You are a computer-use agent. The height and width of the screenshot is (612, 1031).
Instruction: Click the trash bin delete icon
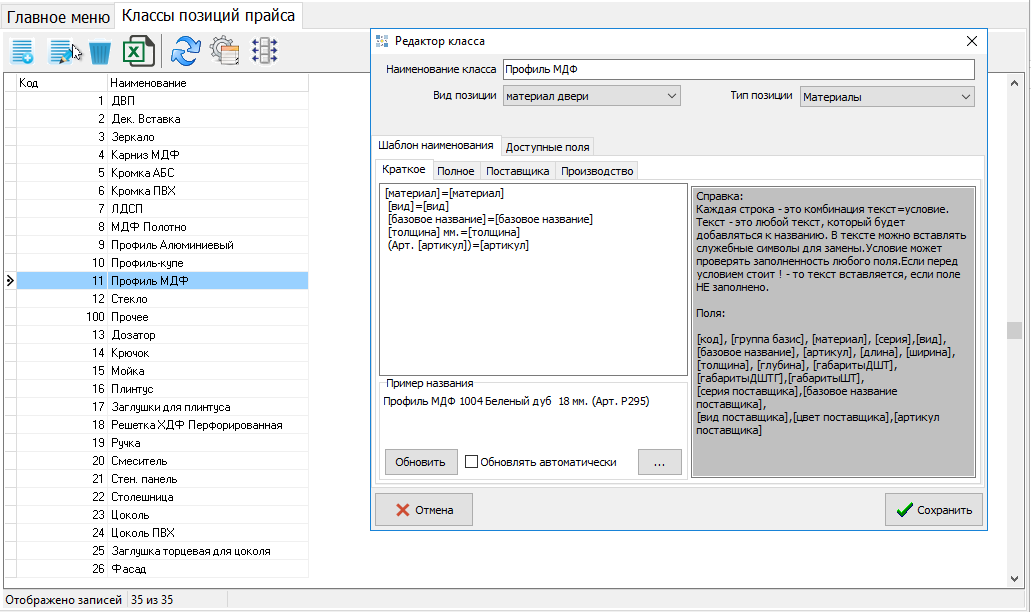tap(100, 51)
